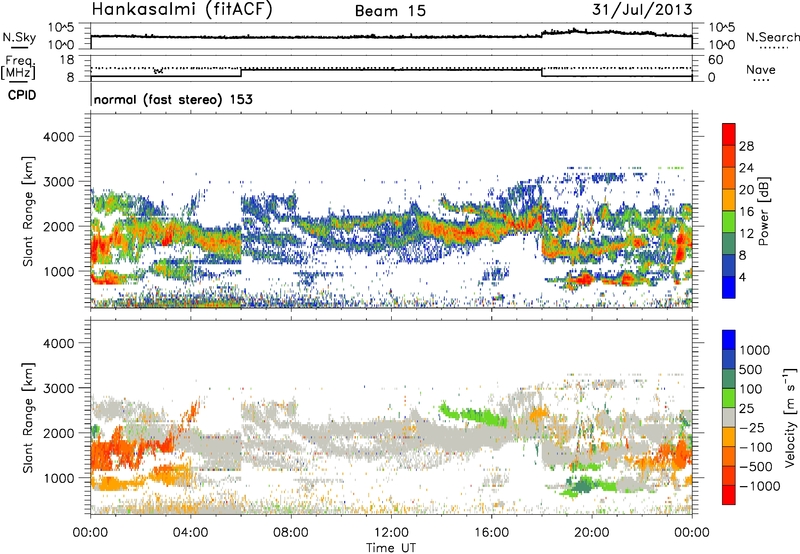
Task: Click the 24 dB colorbar value
Action: [746, 168]
